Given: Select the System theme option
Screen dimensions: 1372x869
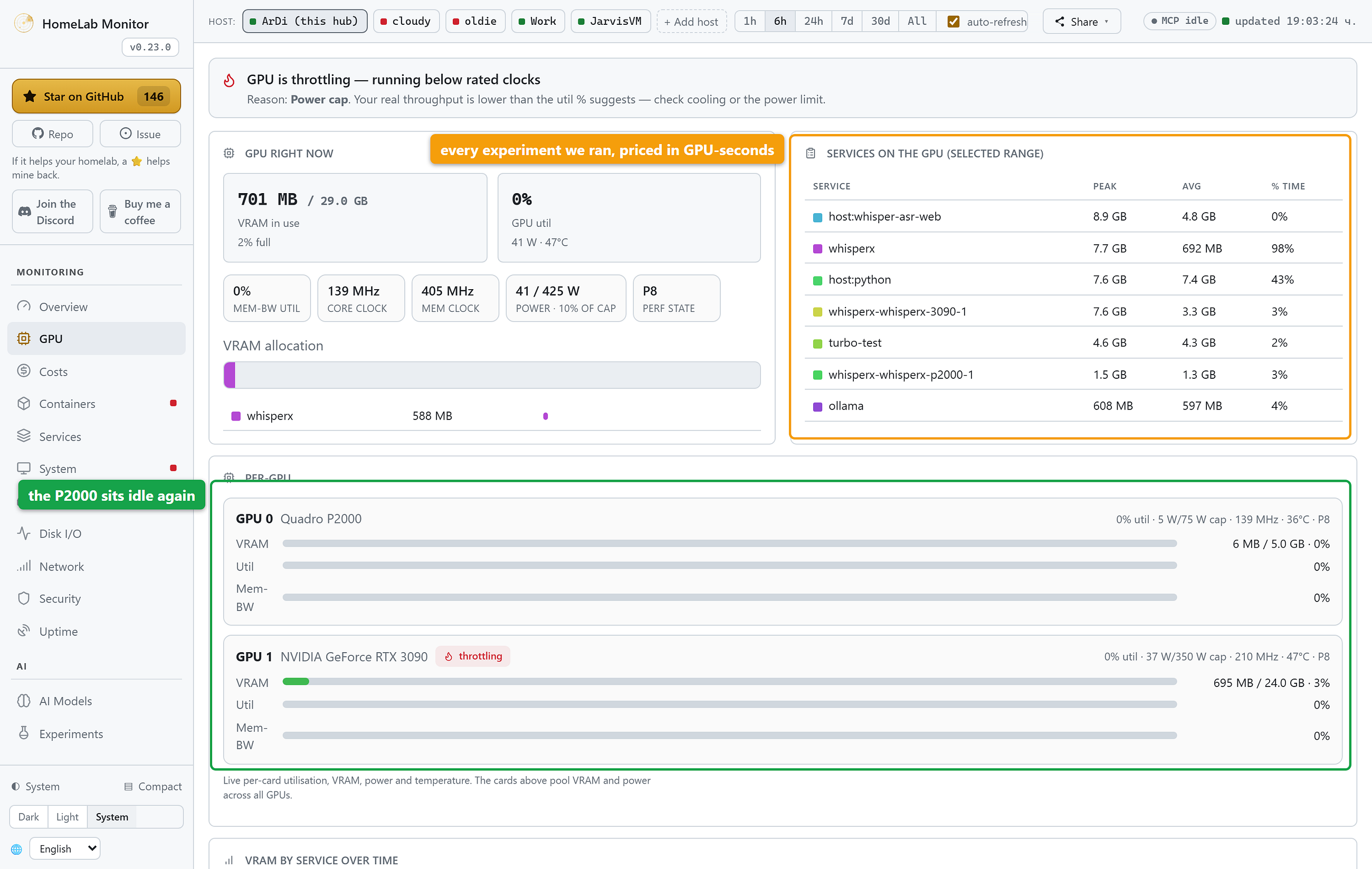Looking at the screenshot, I should point(112,817).
